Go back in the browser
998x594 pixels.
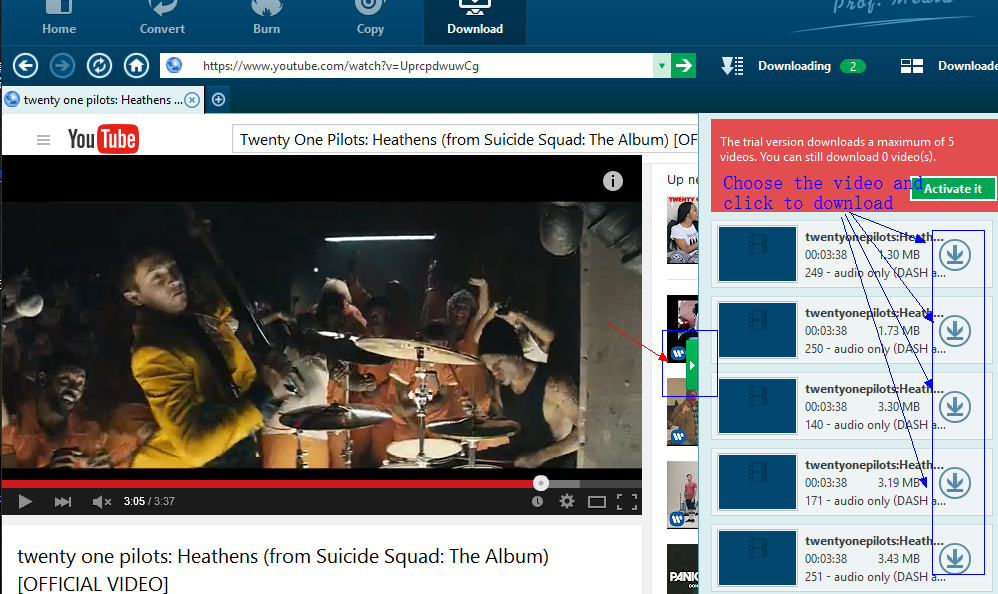coord(25,66)
